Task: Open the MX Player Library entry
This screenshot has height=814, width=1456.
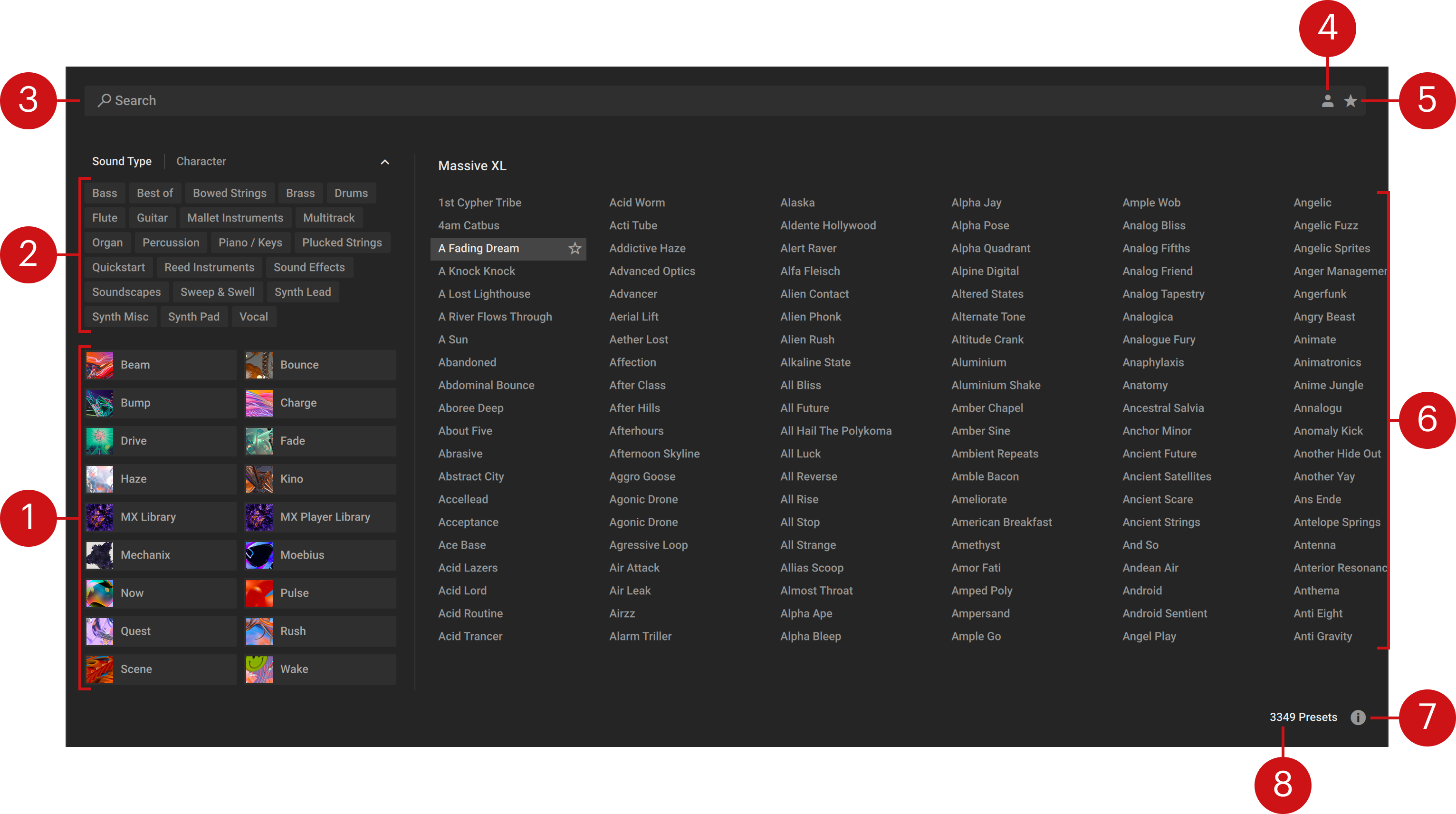Action: click(x=320, y=517)
